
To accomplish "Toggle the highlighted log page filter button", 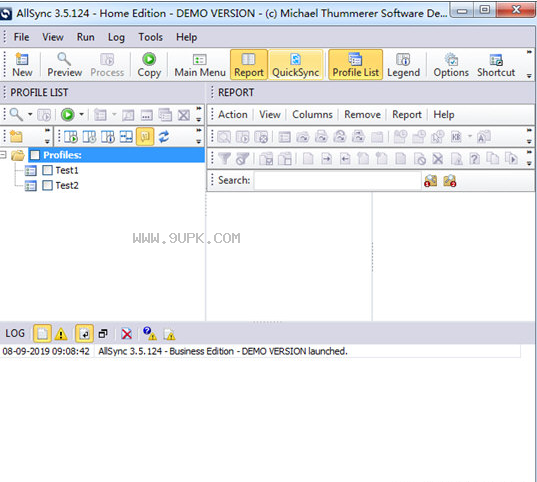I will point(42,334).
